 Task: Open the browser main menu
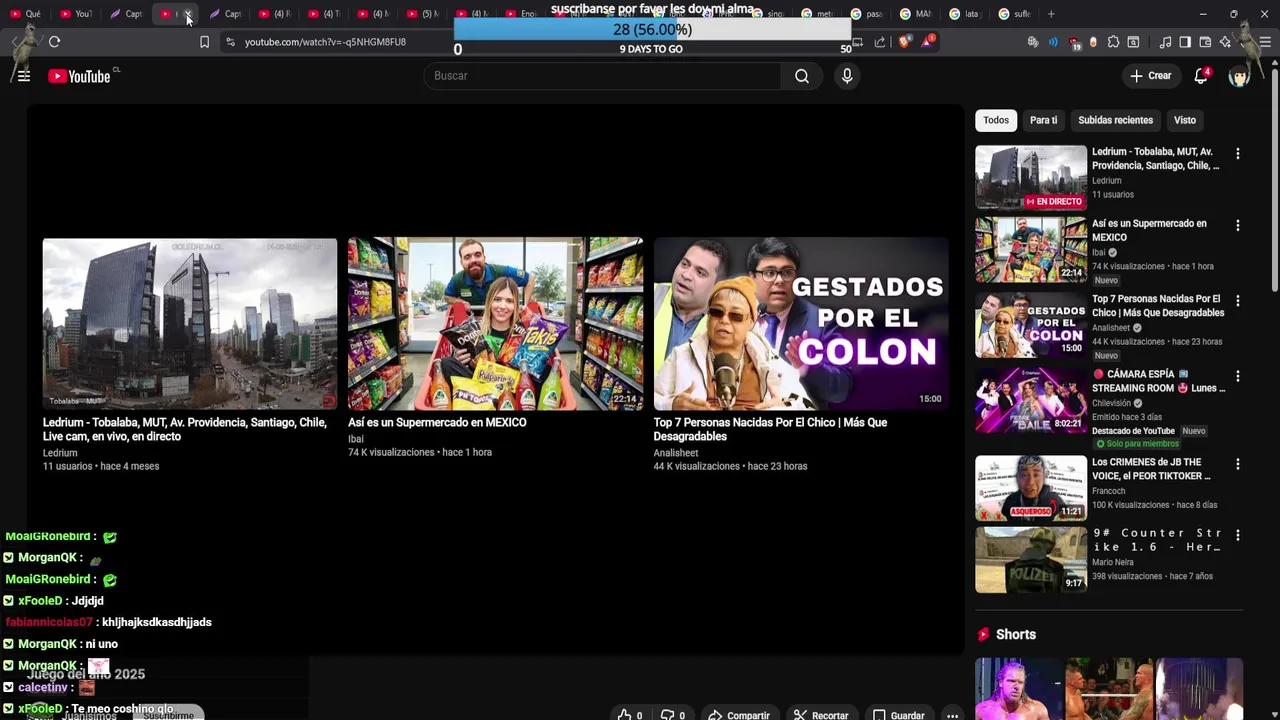pyautogui.click(x=1265, y=42)
